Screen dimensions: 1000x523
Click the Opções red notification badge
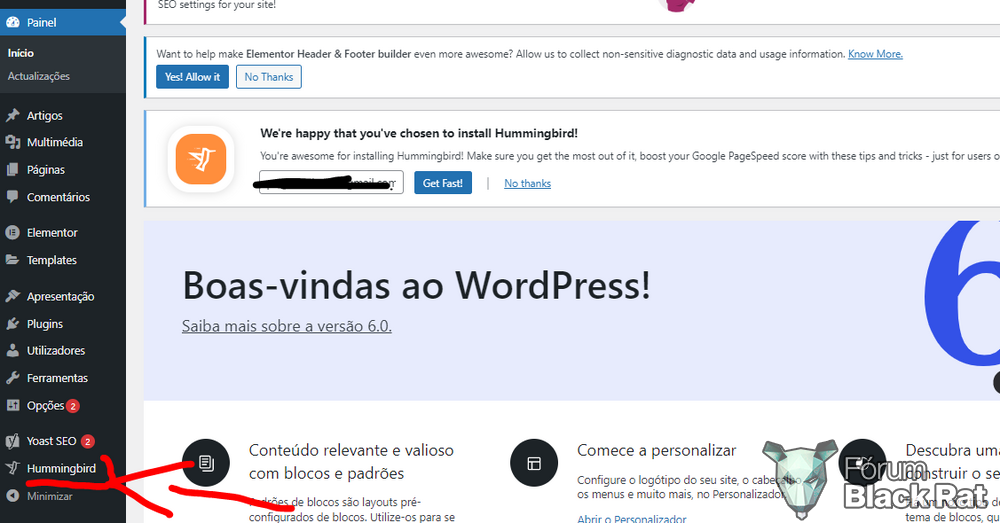pos(73,406)
